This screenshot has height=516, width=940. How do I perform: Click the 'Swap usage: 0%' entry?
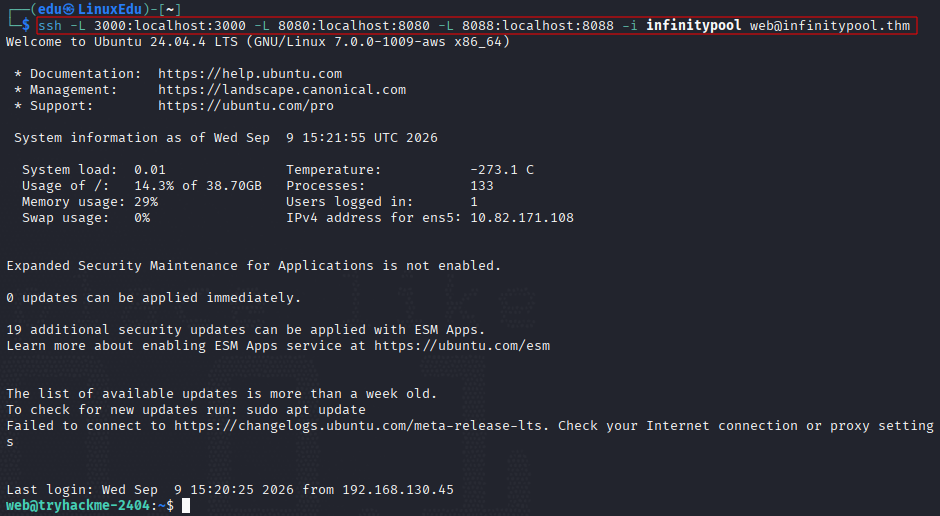tap(86, 218)
